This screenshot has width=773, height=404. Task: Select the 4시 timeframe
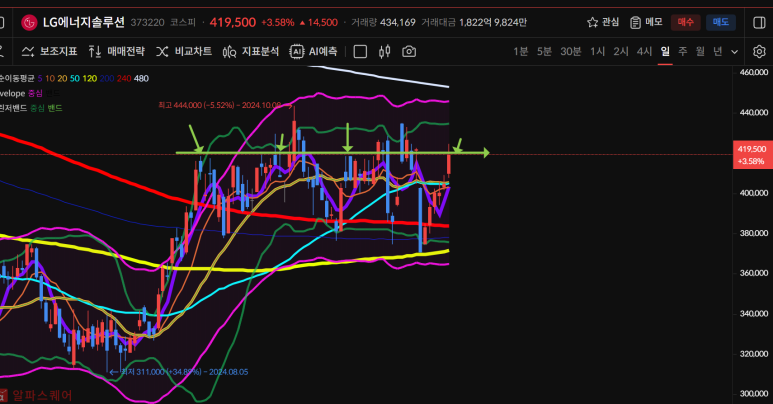(x=644, y=51)
